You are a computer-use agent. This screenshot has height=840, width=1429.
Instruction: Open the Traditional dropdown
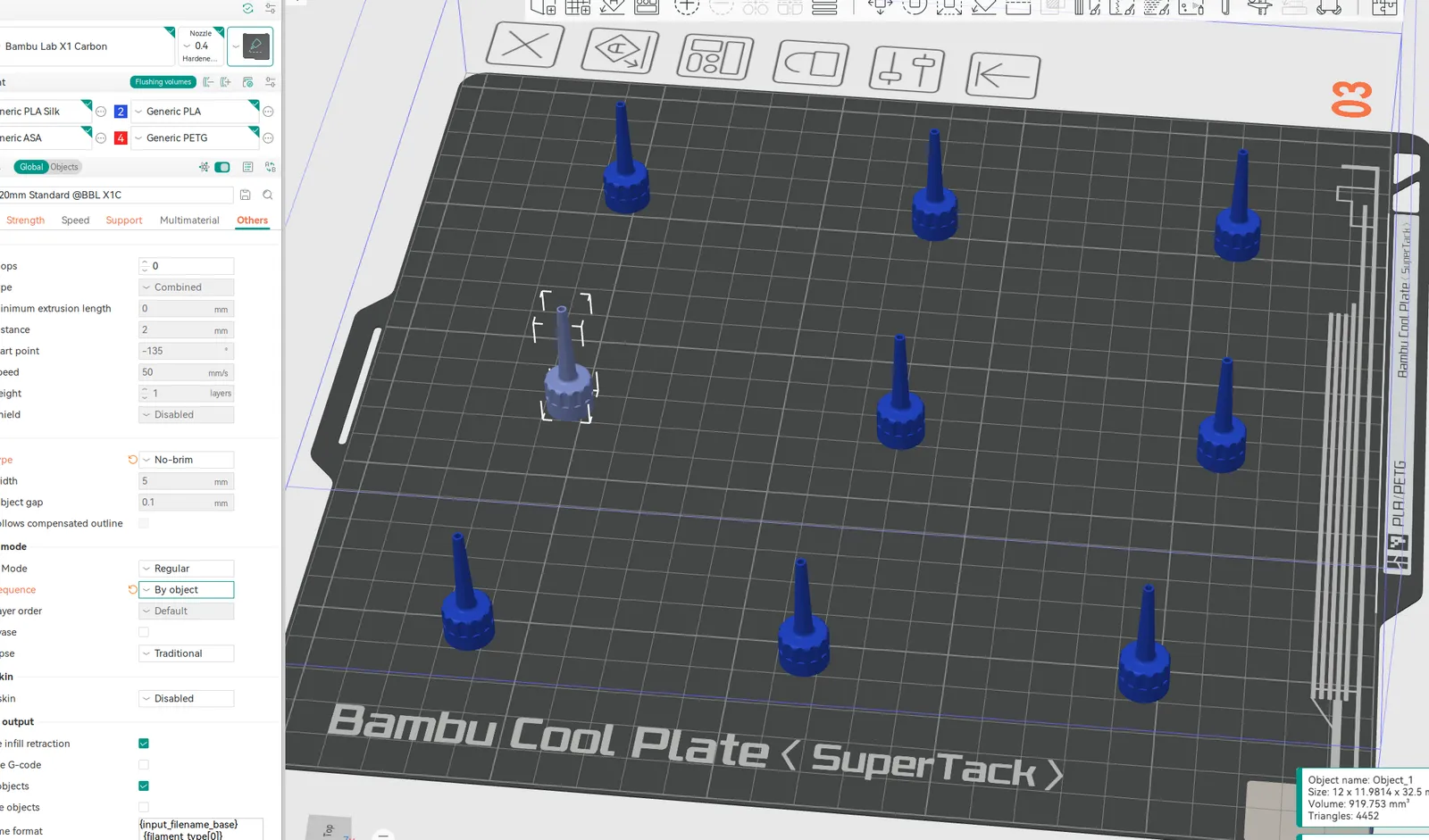click(187, 653)
